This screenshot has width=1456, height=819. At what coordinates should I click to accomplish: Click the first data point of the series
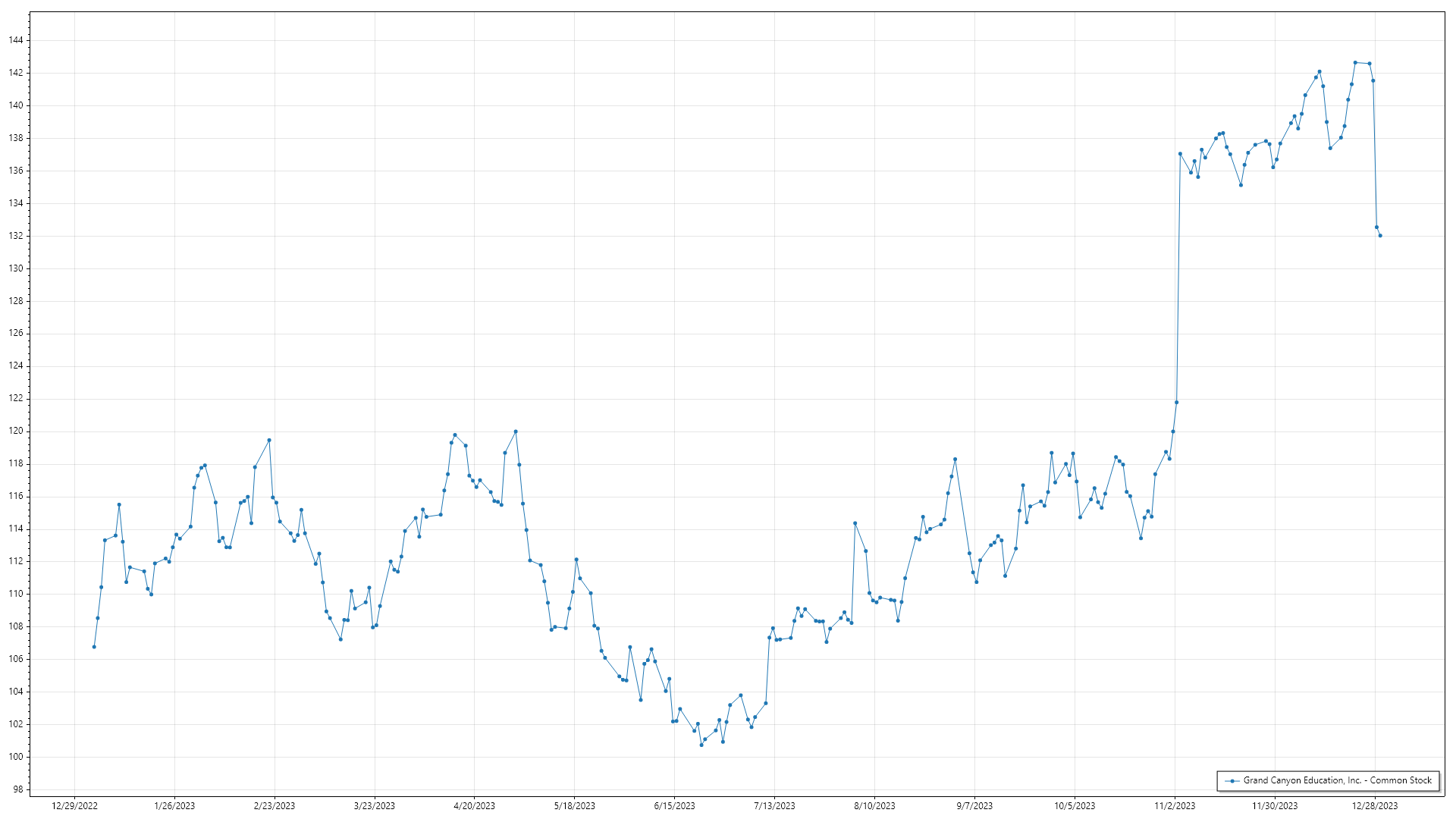click(94, 647)
